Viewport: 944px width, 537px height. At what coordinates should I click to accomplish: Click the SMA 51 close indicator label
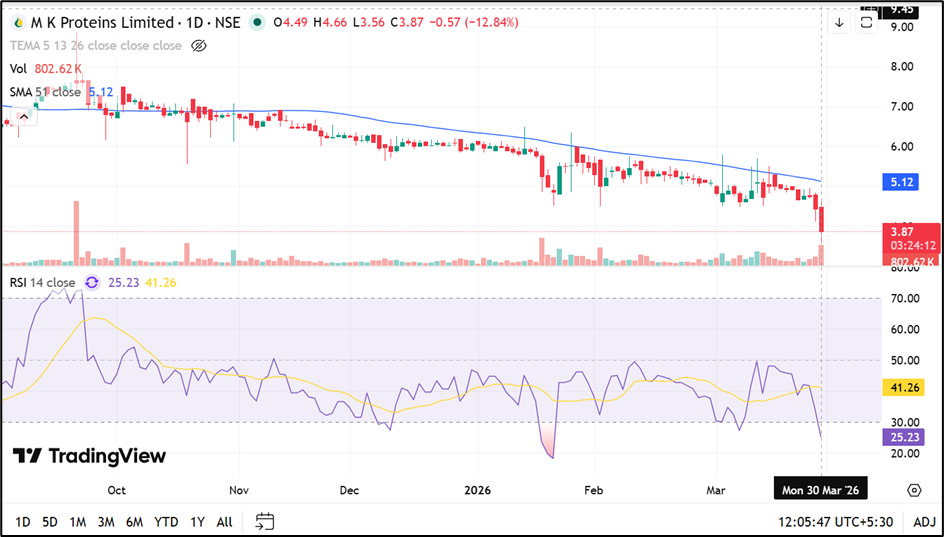(45, 92)
